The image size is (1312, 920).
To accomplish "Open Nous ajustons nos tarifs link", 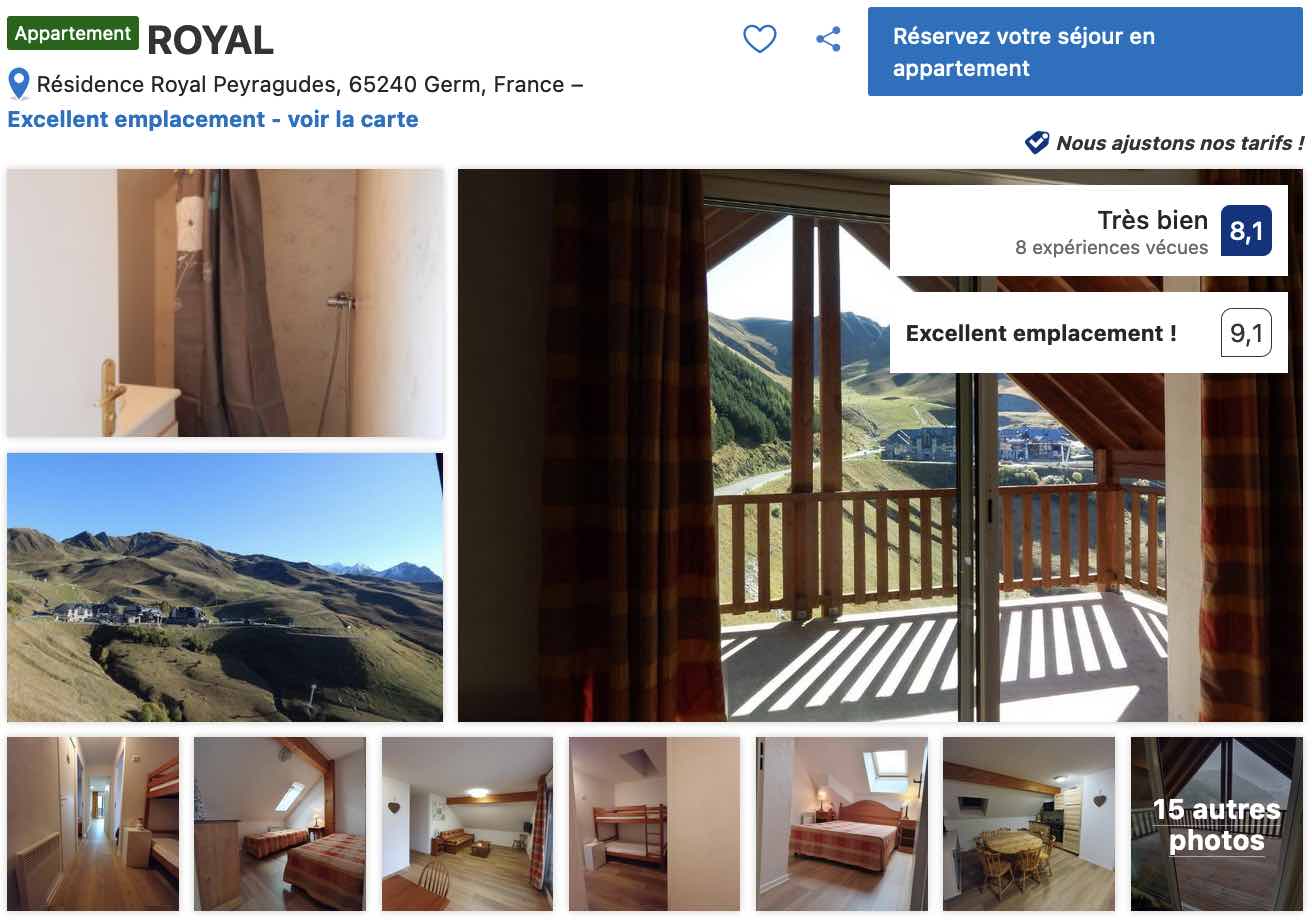I will click(1180, 143).
